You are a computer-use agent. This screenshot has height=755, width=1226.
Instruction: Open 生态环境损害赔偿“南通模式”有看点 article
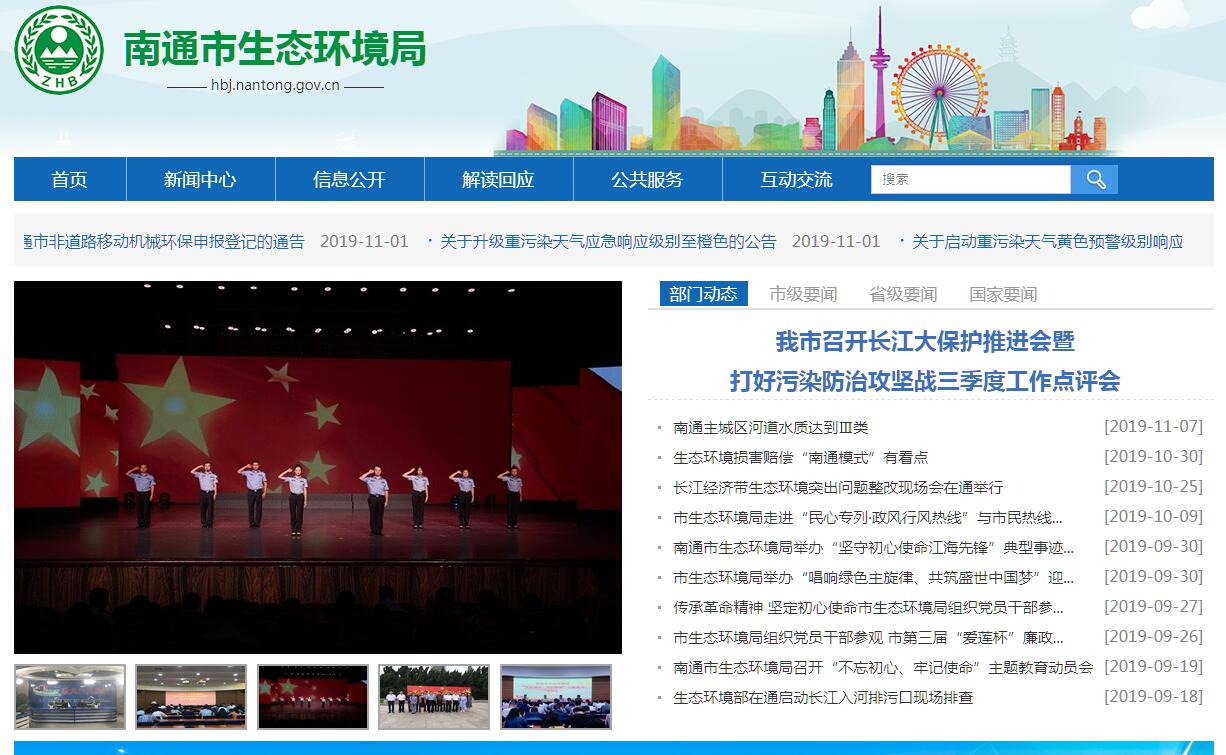point(800,457)
